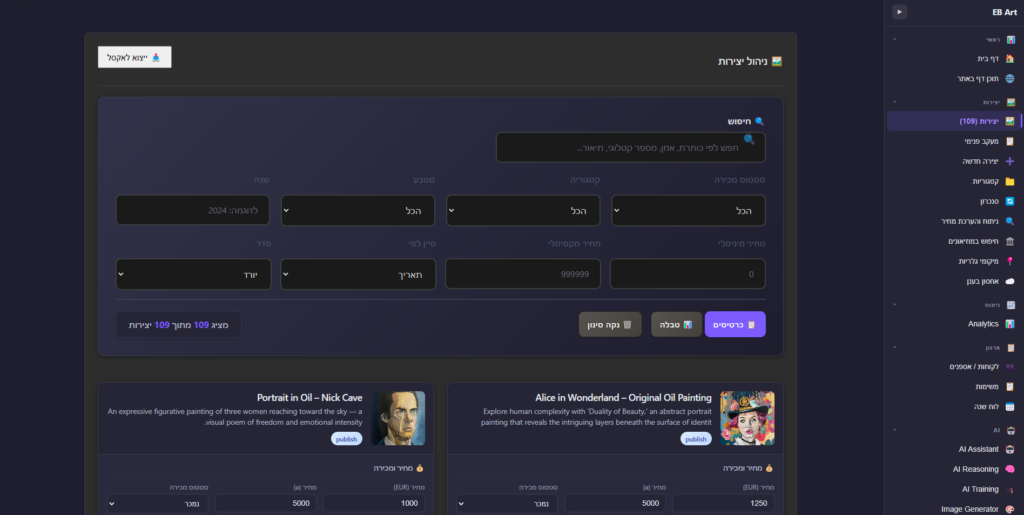
Task: Click the Alice in Wonderland painting thumbnail
Action: point(747,418)
